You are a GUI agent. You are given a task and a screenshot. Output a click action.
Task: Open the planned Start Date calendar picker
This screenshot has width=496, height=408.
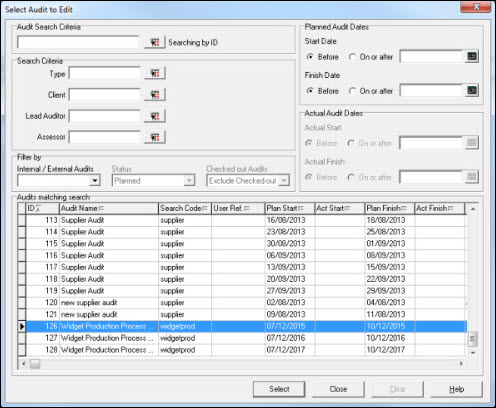click(x=472, y=56)
